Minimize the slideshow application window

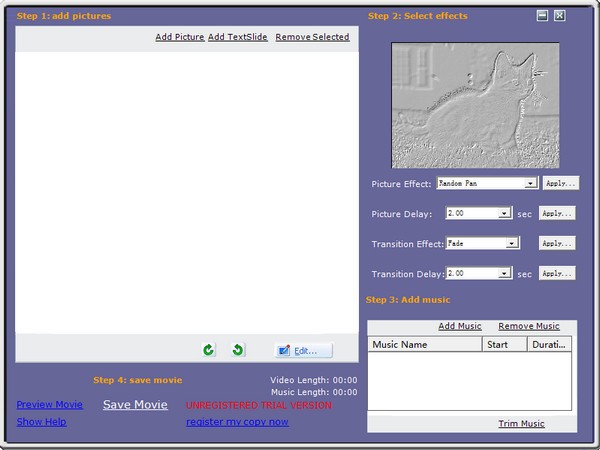[542, 16]
